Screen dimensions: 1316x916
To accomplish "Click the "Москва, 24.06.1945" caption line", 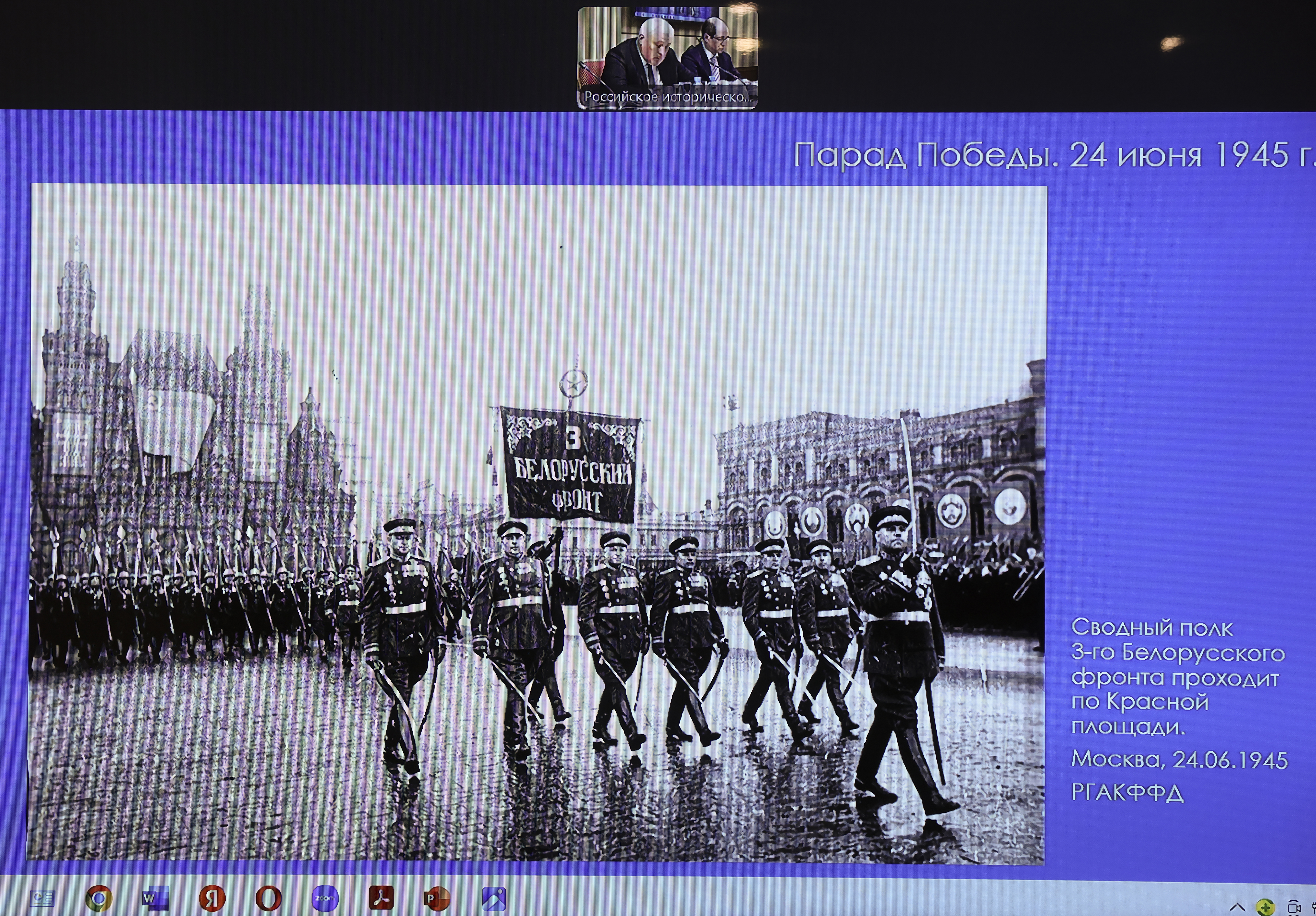I will click(x=1179, y=759).
